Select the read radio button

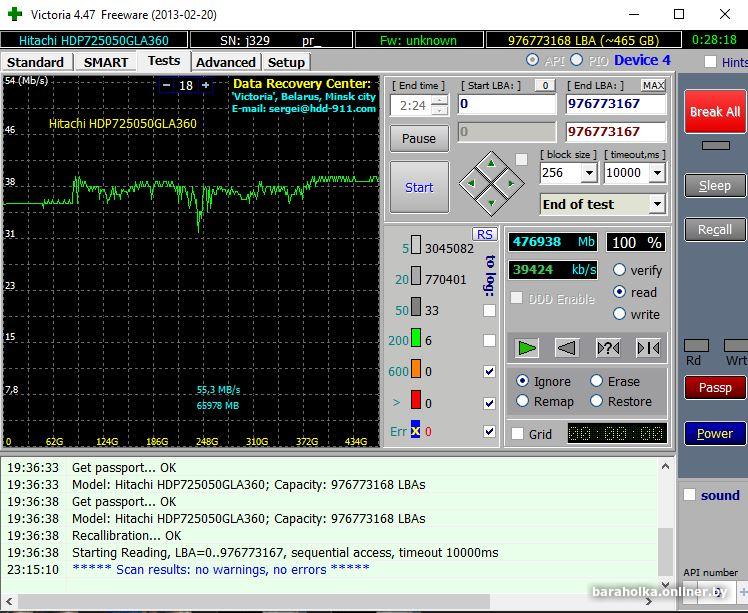pyautogui.click(x=619, y=291)
